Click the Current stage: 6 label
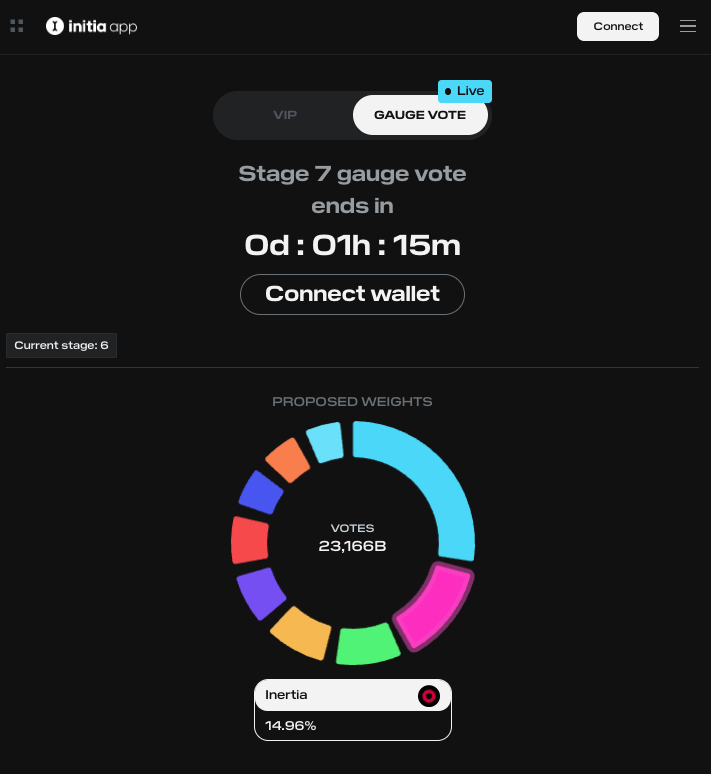711x774 pixels. coord(61,346)
